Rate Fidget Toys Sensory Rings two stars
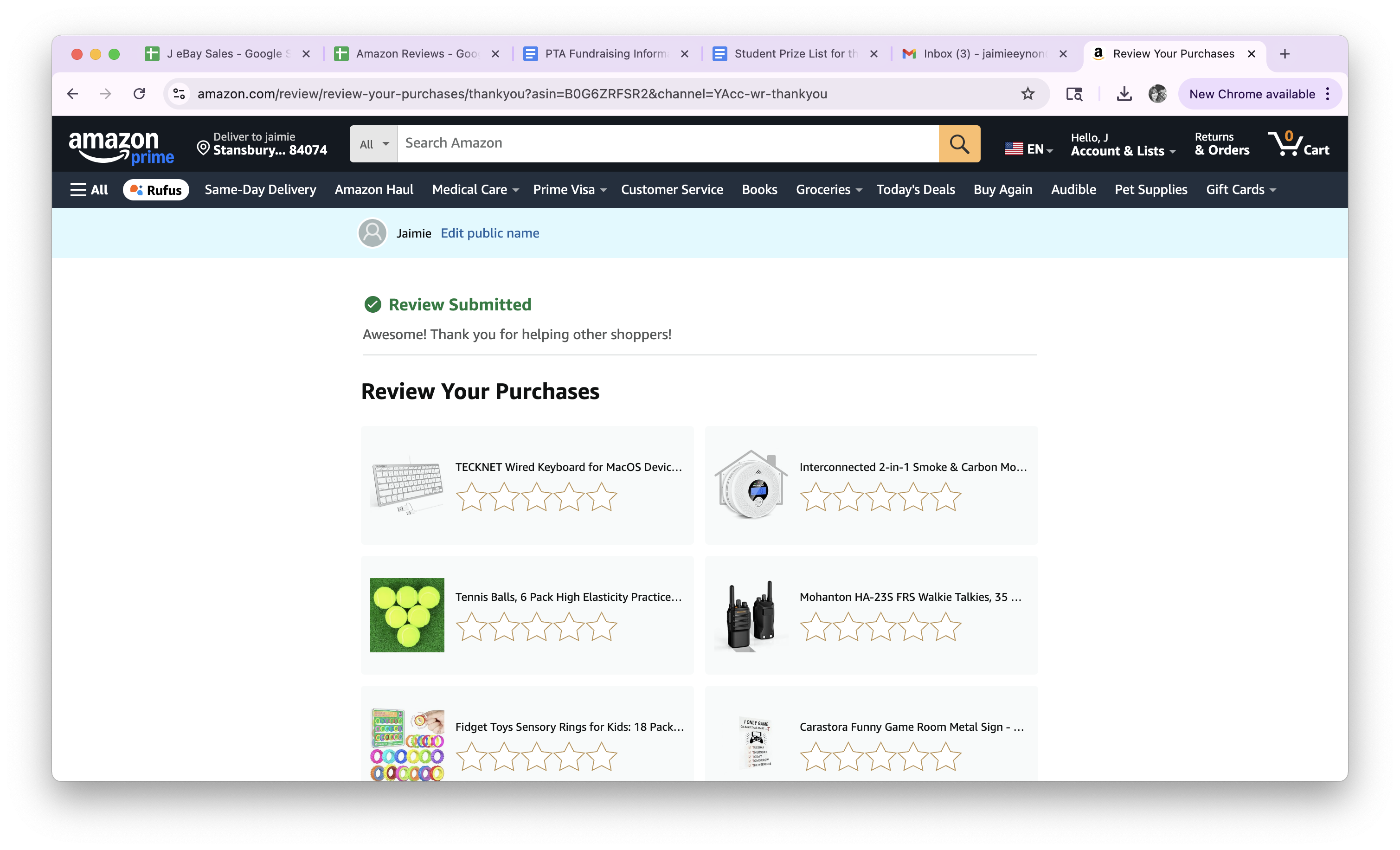Viewport: 1400px width, 850px height. point(503,757)
